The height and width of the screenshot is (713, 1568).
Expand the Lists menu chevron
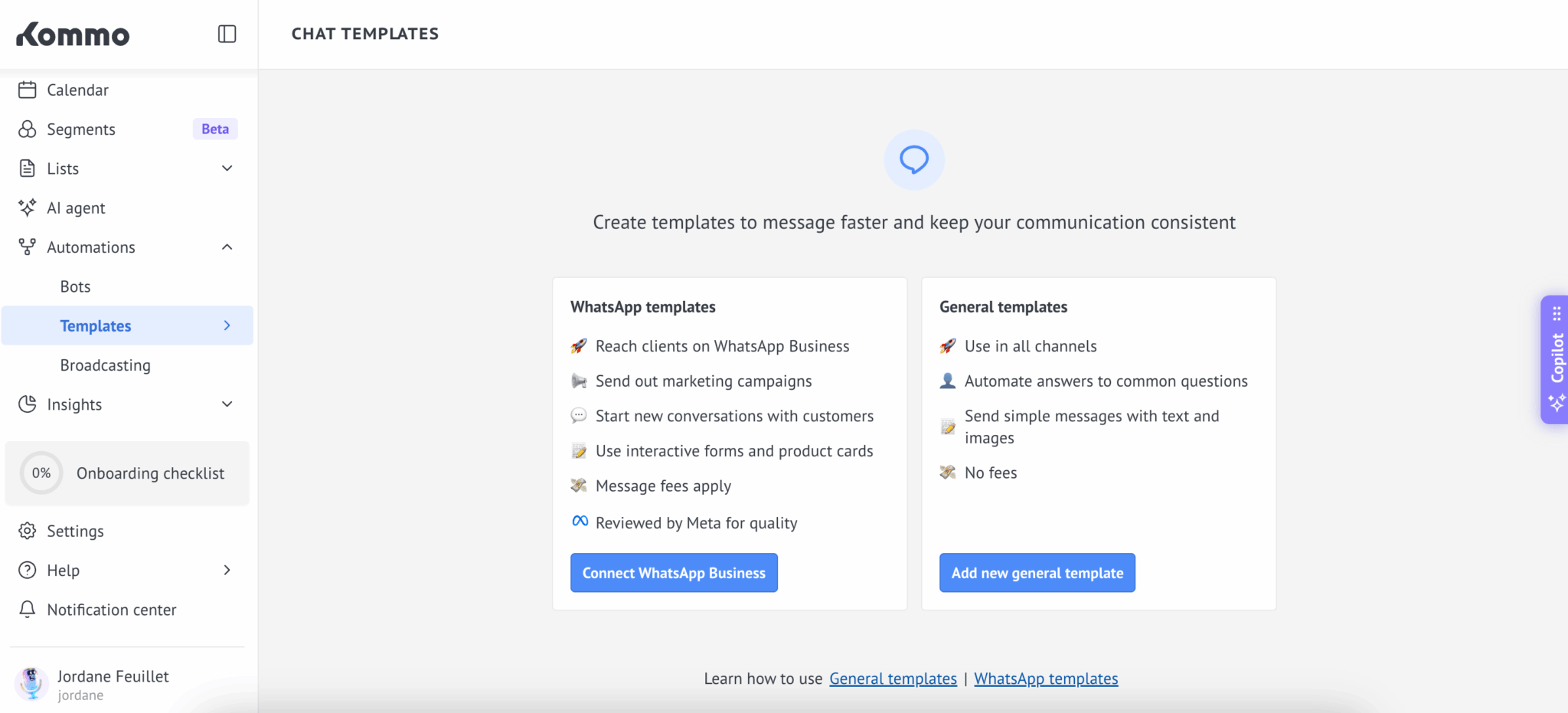227,168
